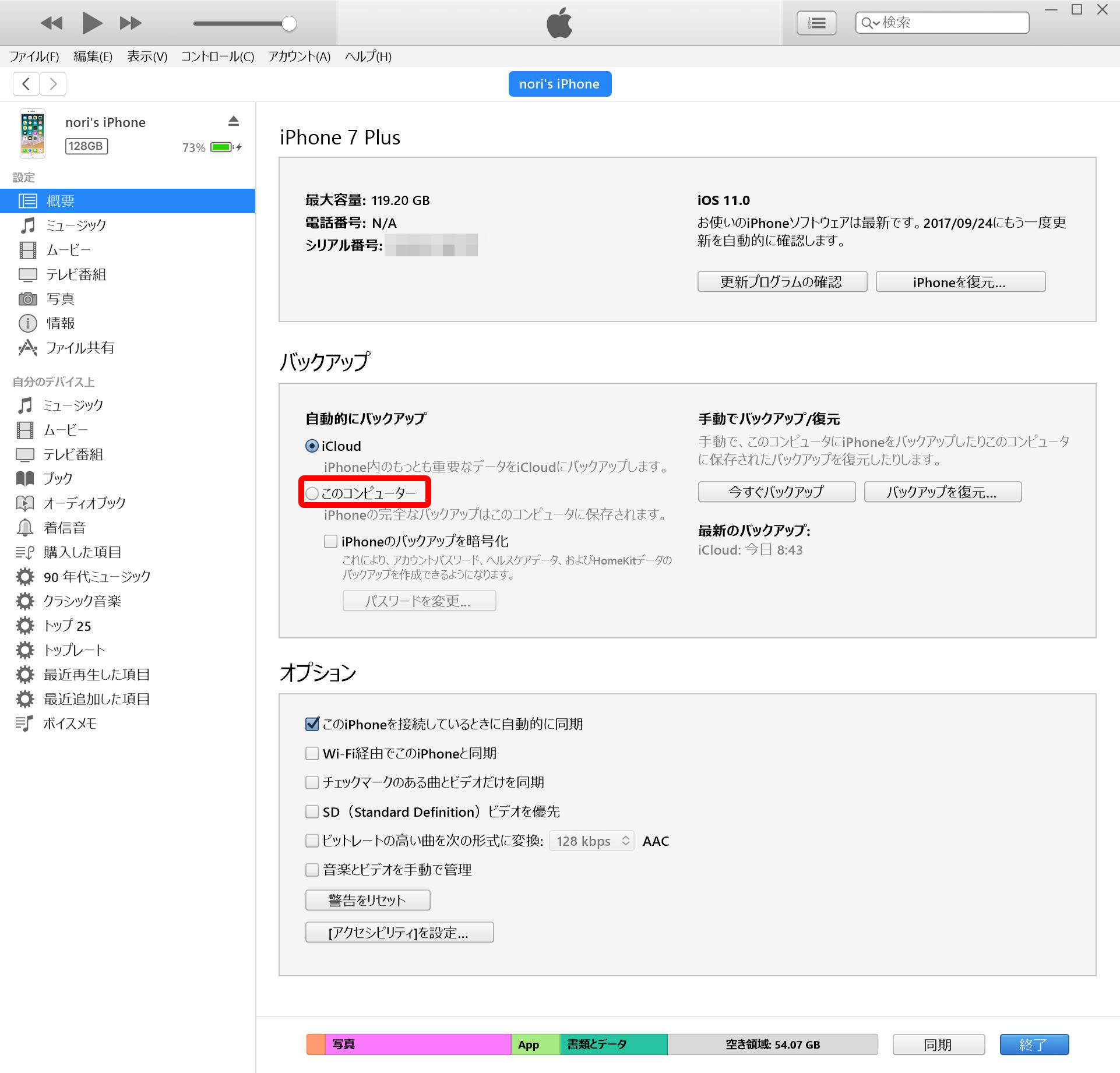Open the 表示(V) menu
The image size is (1120, 1073).
pos(147,57)
